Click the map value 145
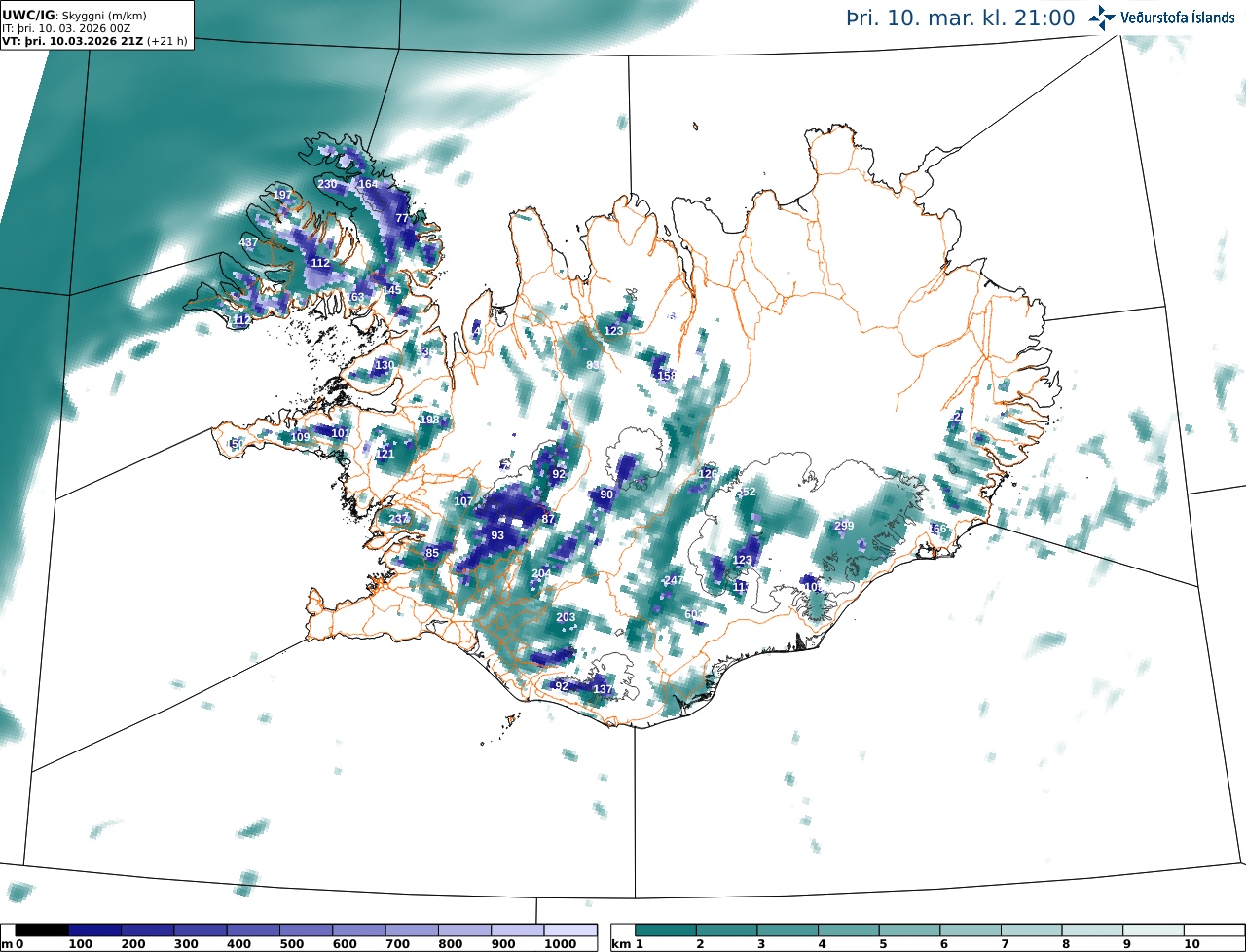The image size is (1246, 952). click(x=392, y=290)
